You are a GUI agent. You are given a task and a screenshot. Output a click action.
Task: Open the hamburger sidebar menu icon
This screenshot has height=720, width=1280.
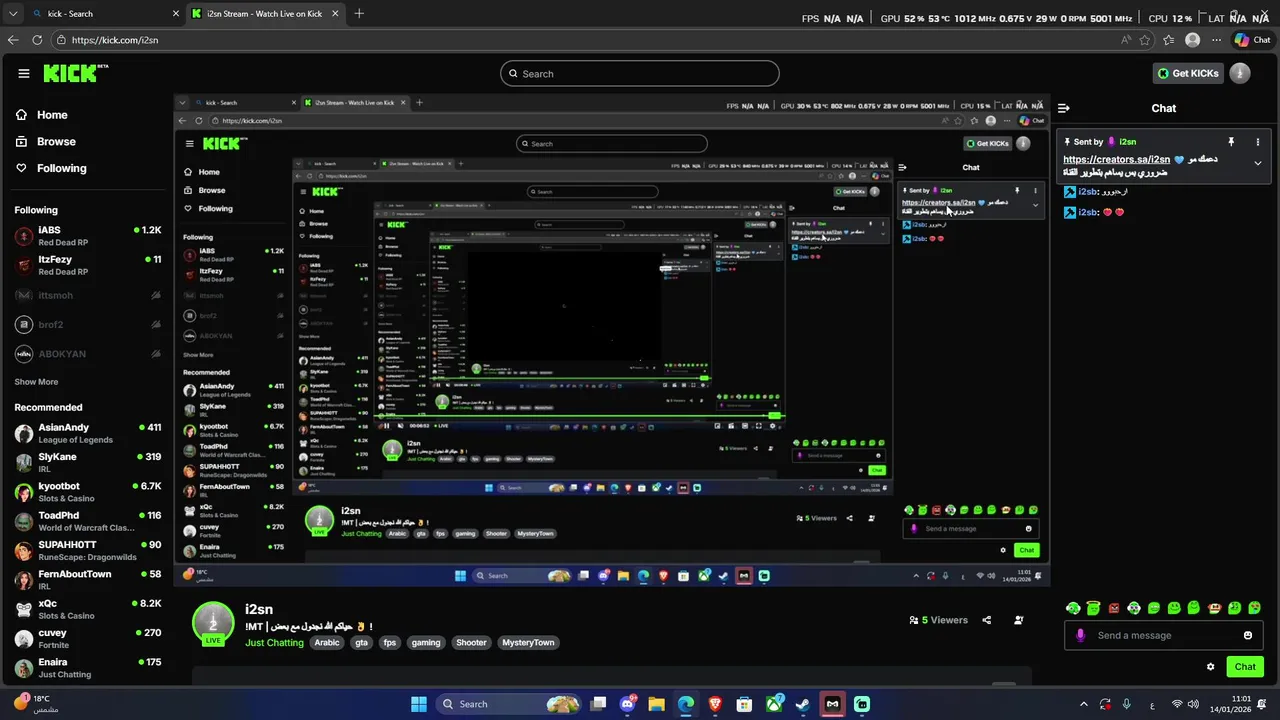click(24, 73)
